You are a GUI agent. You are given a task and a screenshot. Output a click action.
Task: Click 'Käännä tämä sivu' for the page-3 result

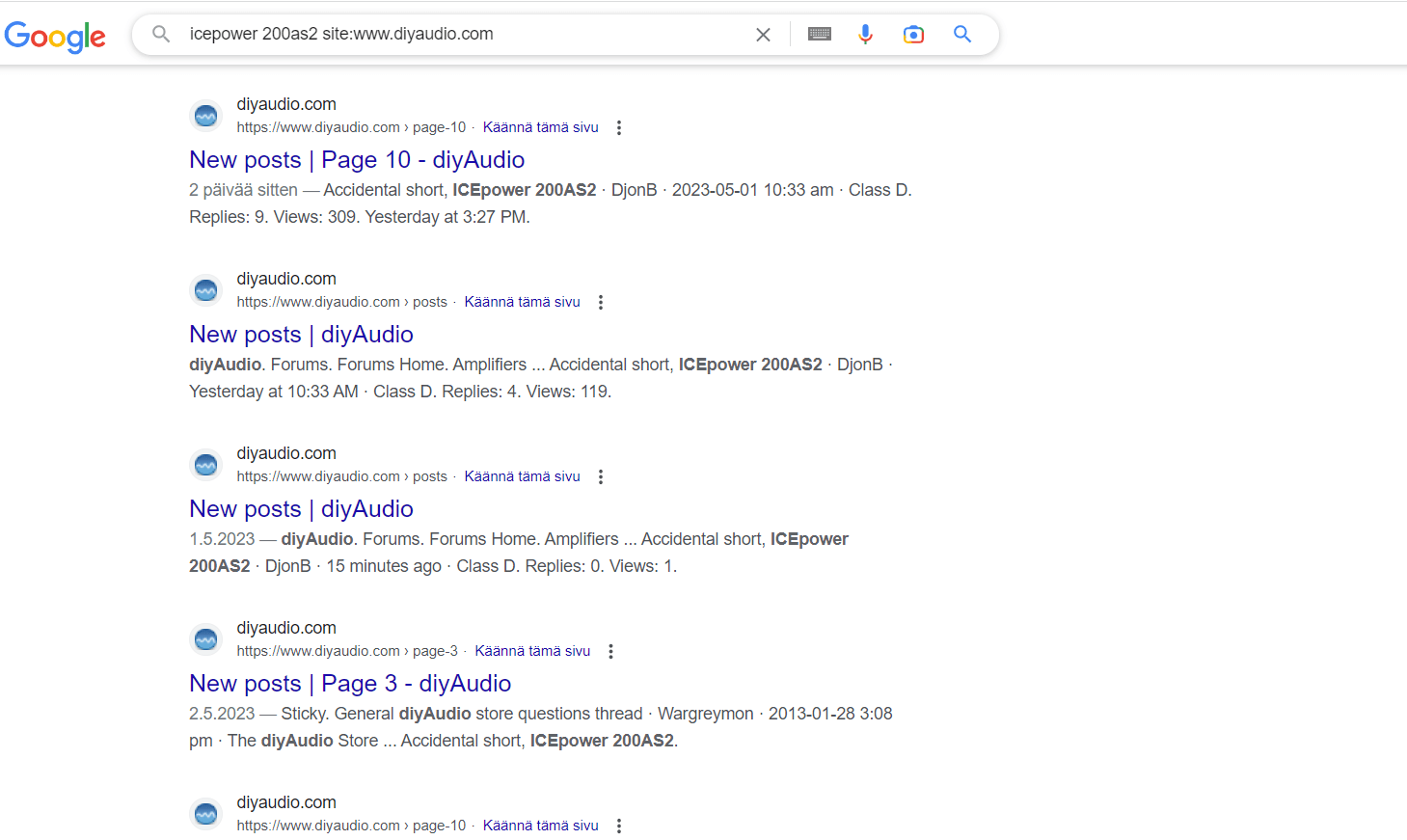(532, 651)
